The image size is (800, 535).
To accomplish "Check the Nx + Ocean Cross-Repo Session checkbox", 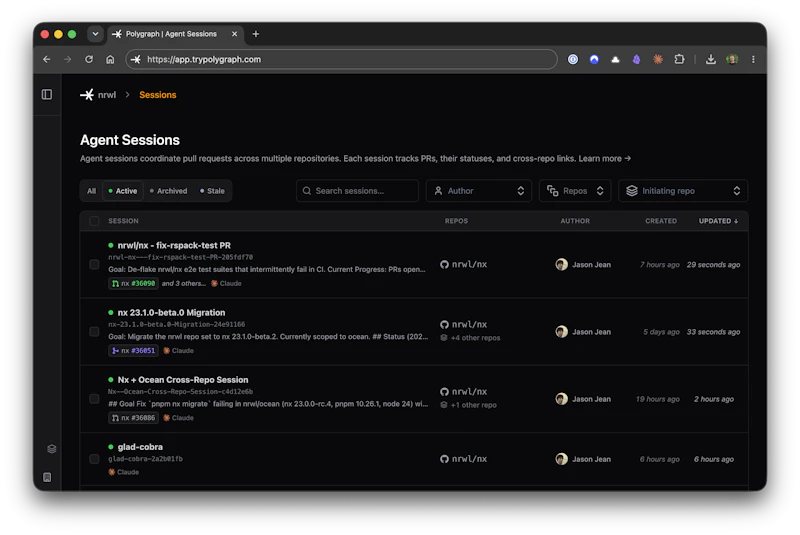I will coord(94,399).
